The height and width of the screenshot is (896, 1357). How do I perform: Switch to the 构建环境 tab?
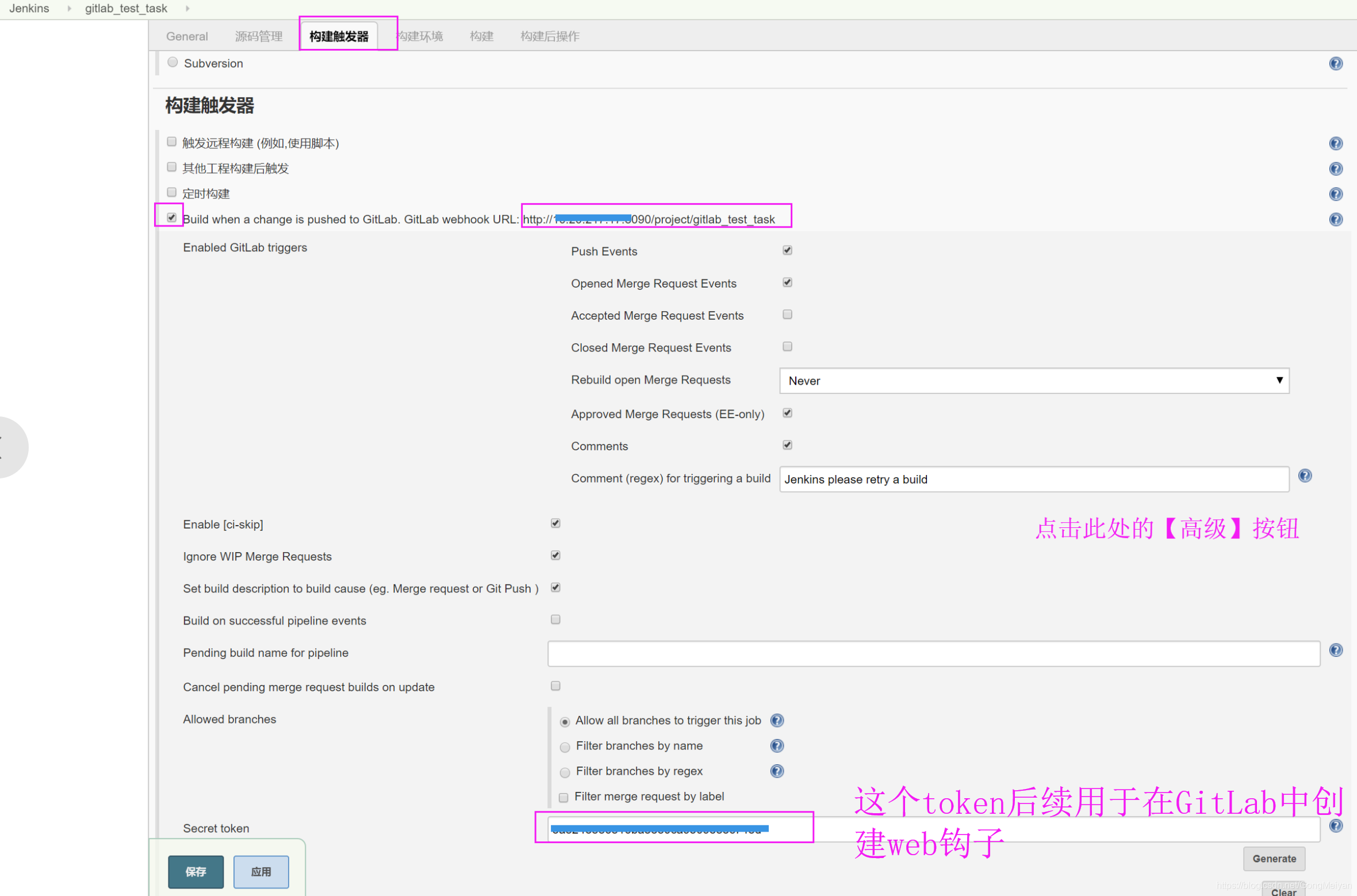coord(420,36)
